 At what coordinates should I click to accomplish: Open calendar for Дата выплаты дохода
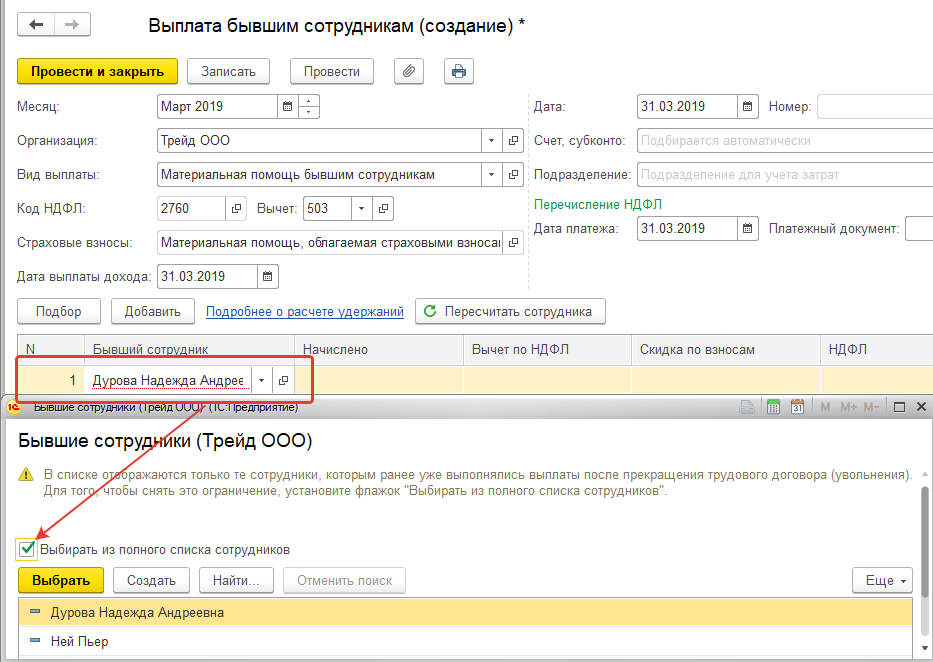coord(268,277)
